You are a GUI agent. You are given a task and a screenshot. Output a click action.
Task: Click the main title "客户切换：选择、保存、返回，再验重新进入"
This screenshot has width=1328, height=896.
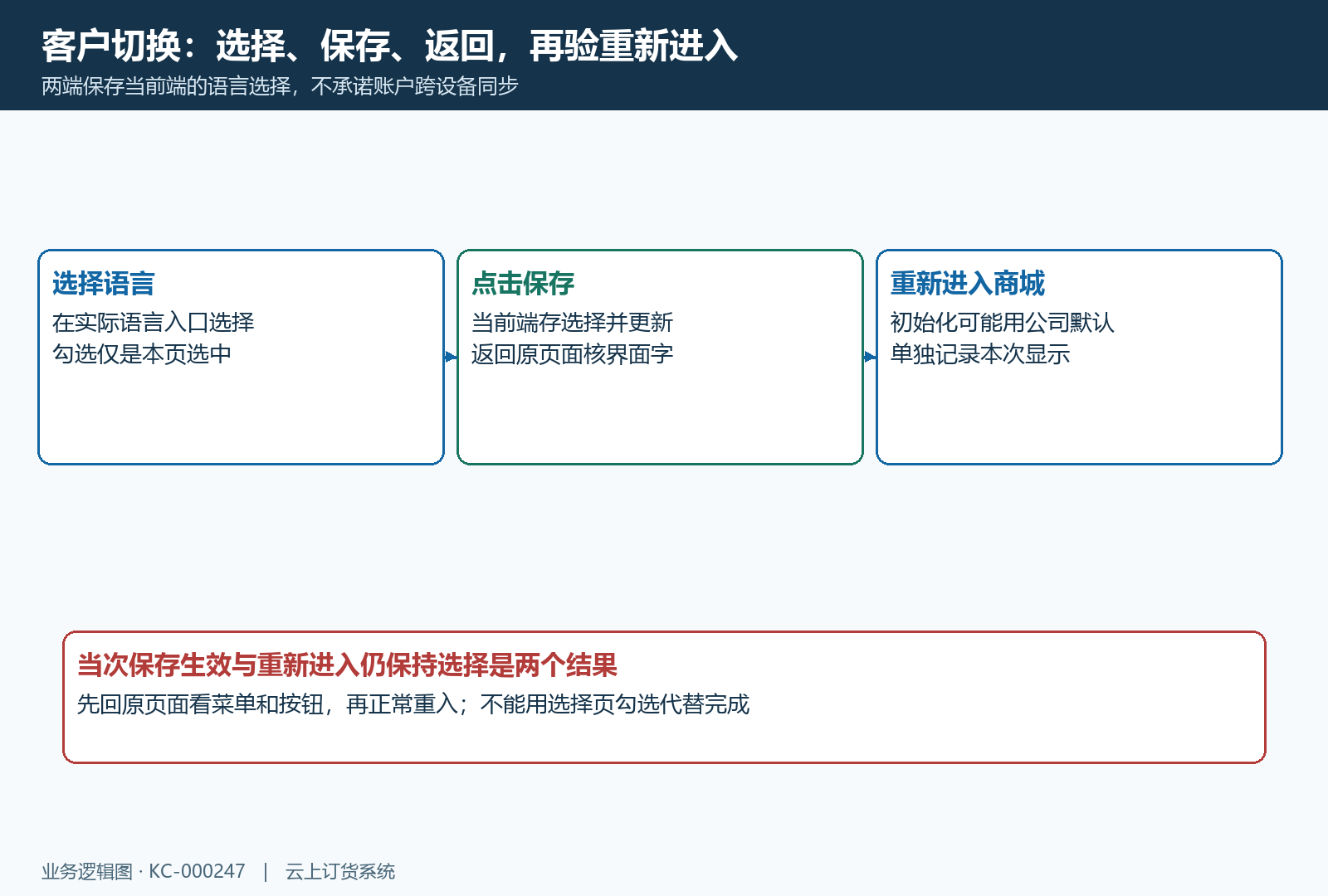pos(389,46)
